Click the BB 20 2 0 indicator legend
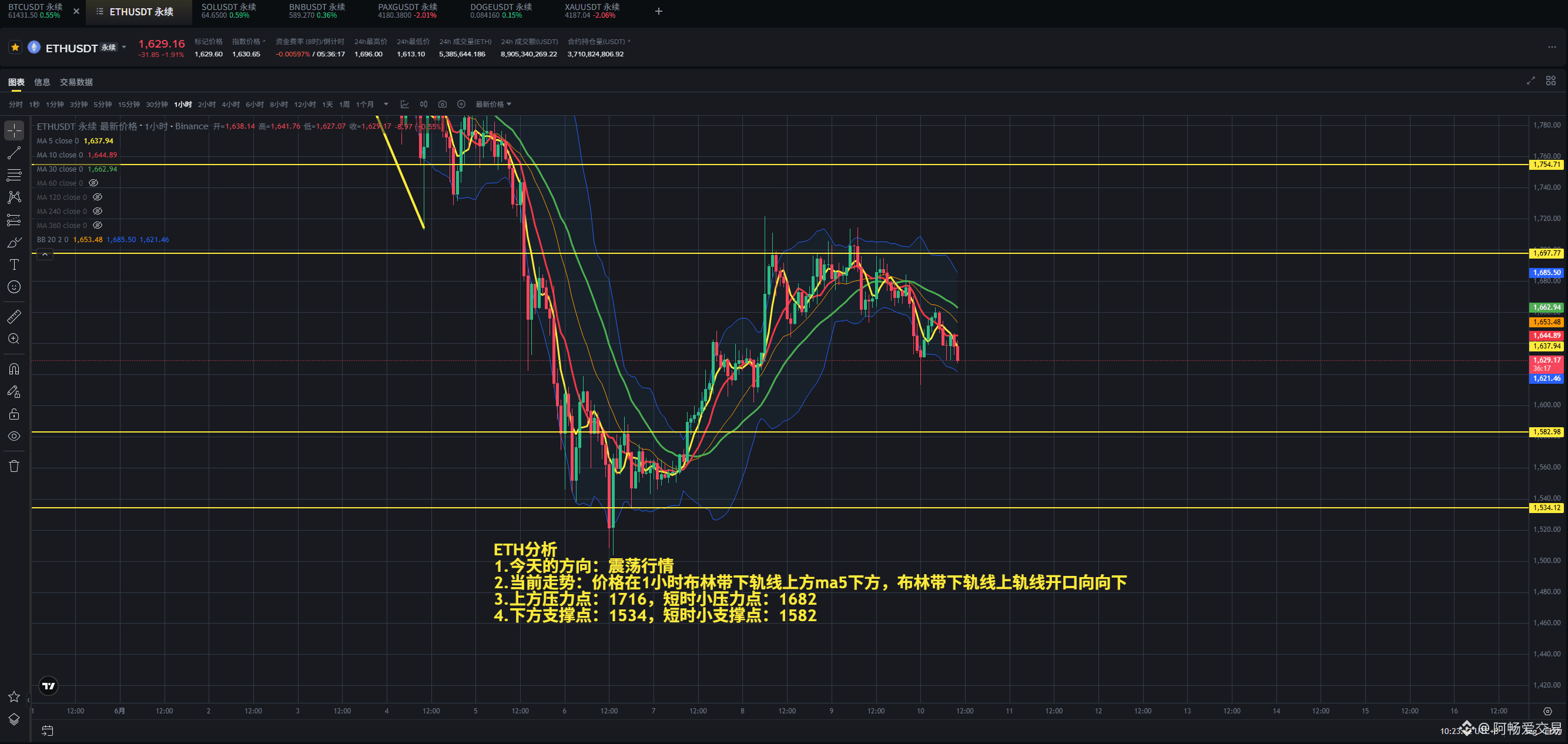1568x744 pixels. pos(103,239)
